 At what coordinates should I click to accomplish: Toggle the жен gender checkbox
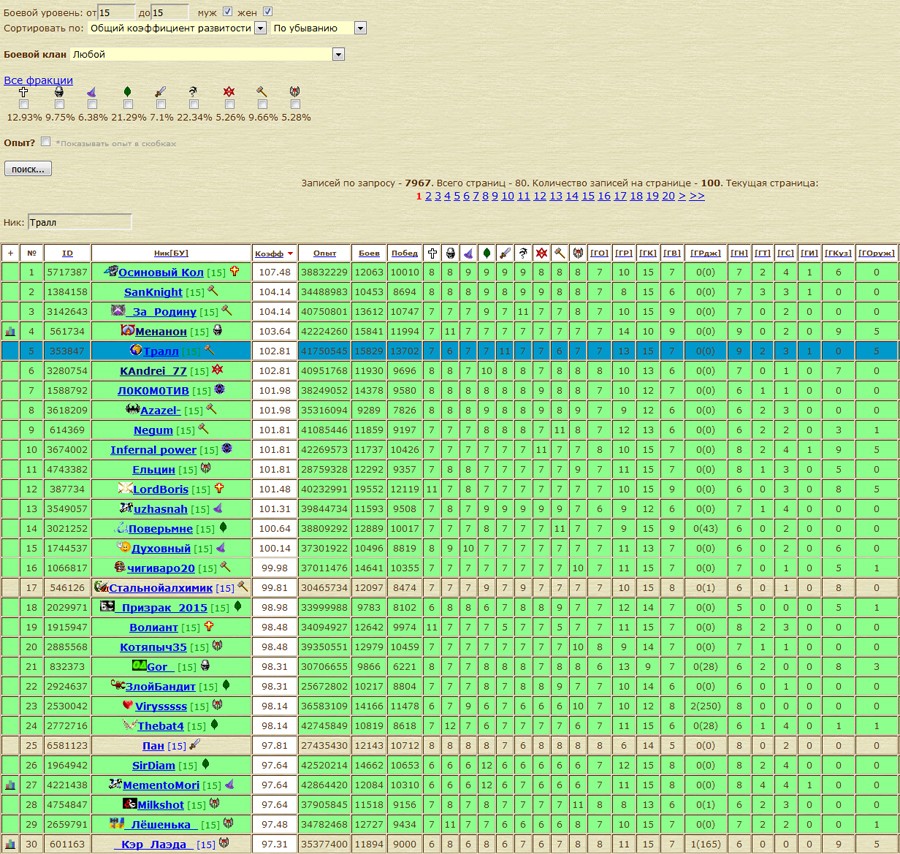[x=267, y=11]
